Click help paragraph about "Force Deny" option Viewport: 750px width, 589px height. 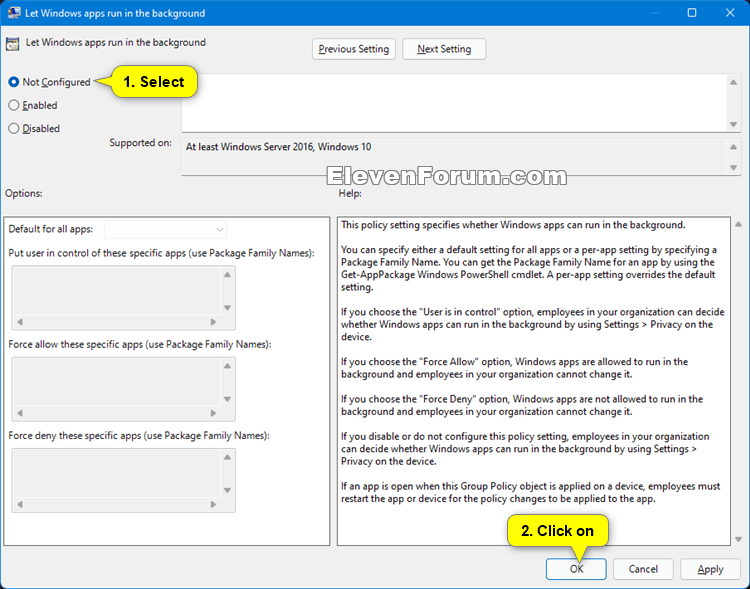tap(522, 405)
